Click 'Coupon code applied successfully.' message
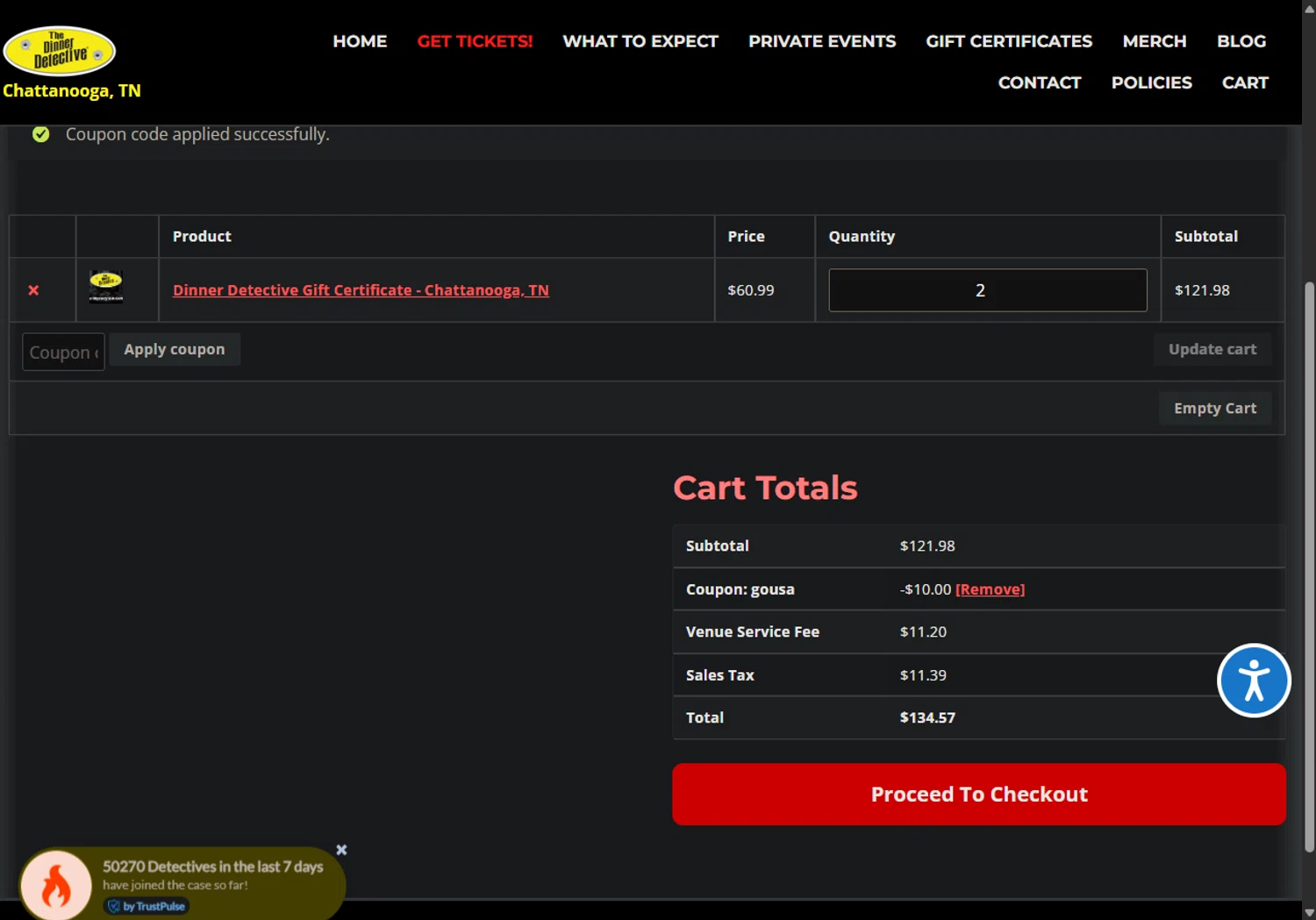The image size is (1316, 920). pyautogui.click(x=197, y=134)
